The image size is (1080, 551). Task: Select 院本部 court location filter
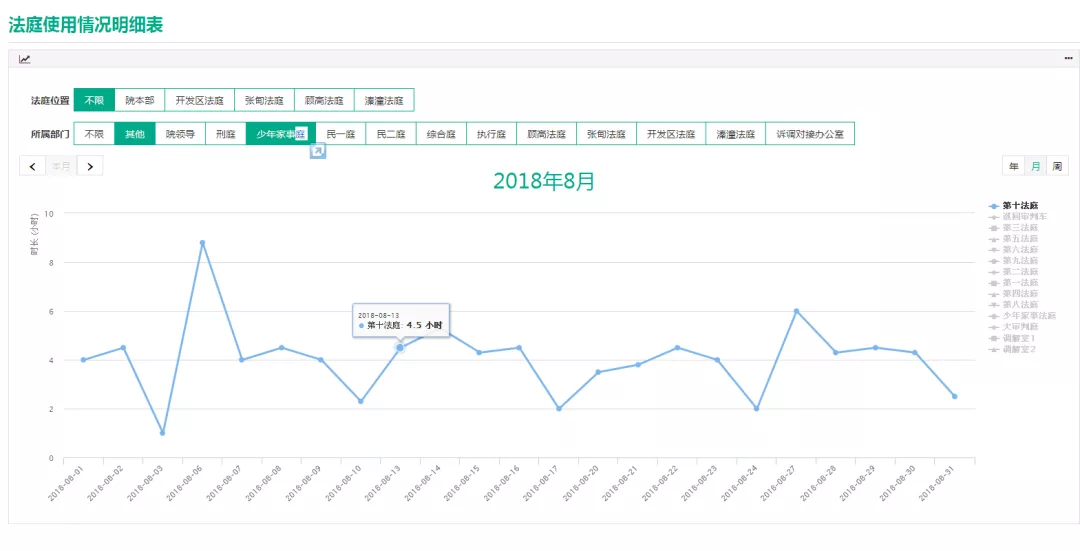click(140, 100)
